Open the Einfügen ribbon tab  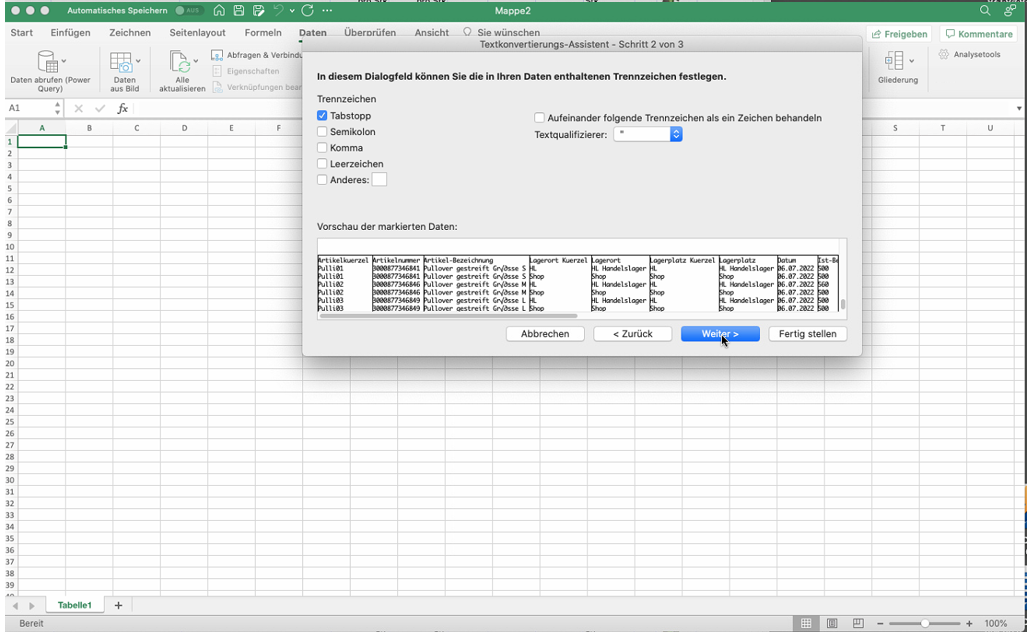point(70,33)
